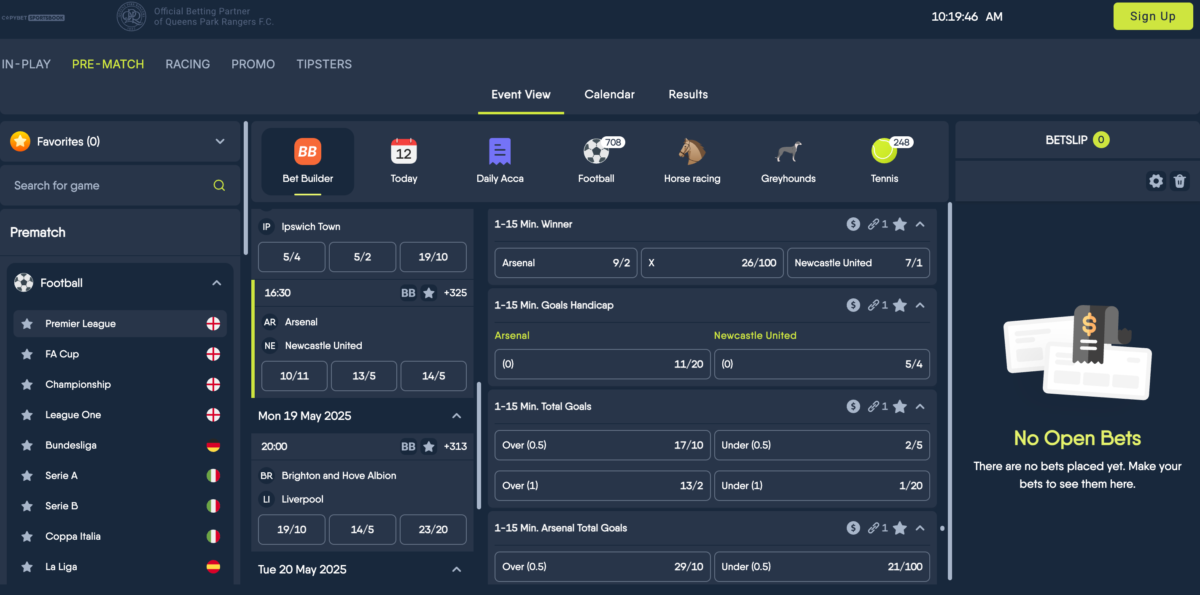
Task: Collapse the Tue 20 May 2025 group
Action: [457, 570]
